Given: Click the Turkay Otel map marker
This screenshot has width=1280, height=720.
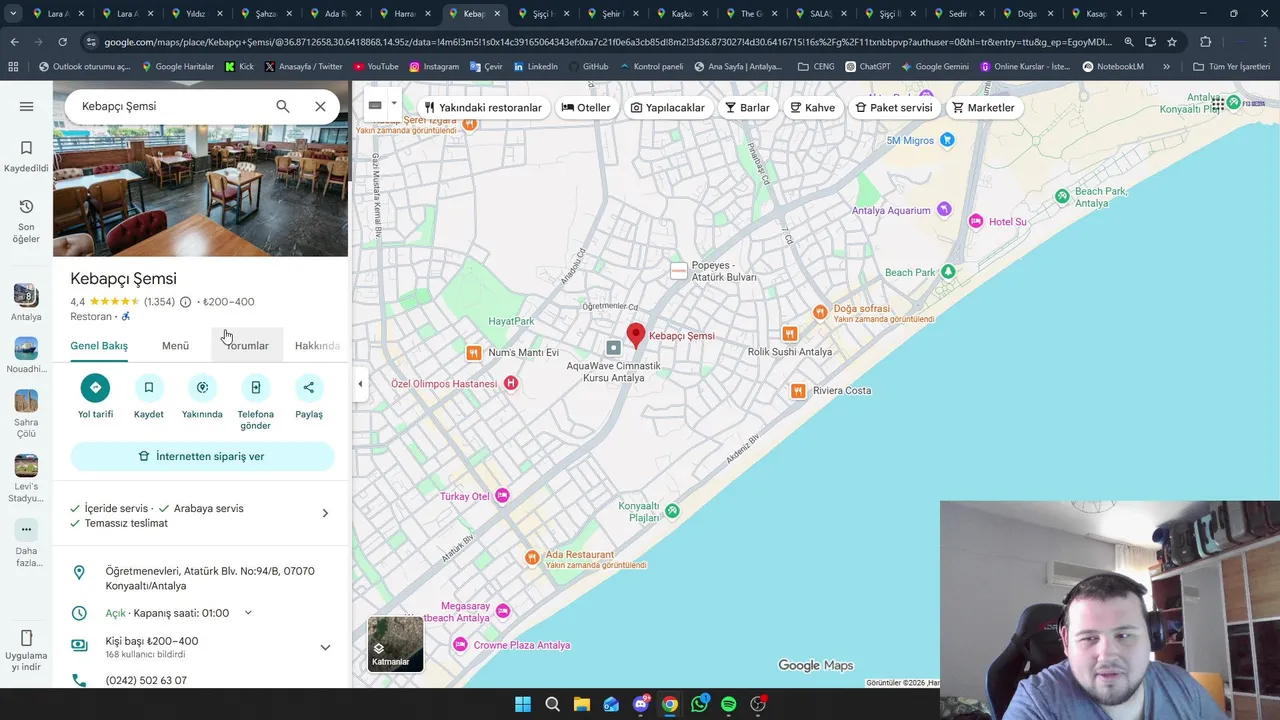Looking at the screenshot, I should 502,496.
